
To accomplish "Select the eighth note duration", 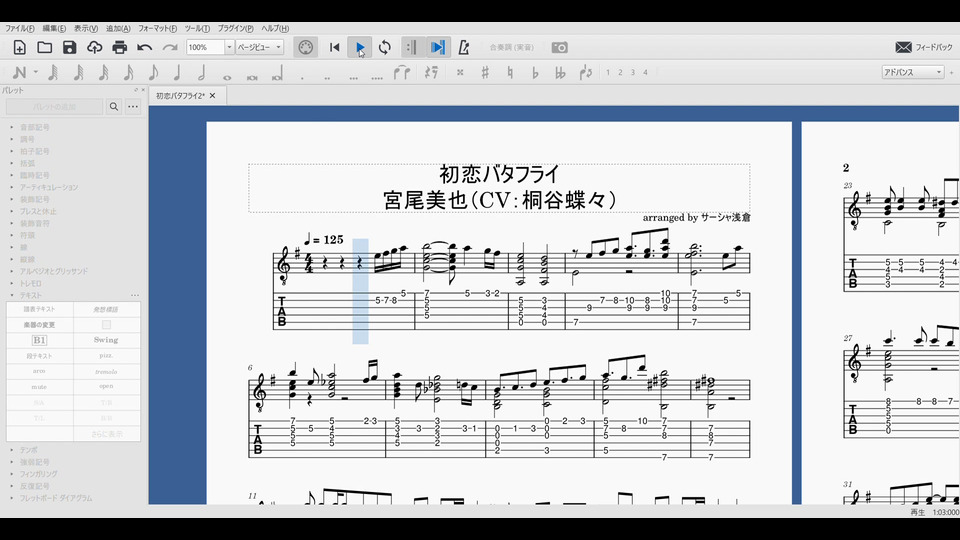I will (153, 72).
